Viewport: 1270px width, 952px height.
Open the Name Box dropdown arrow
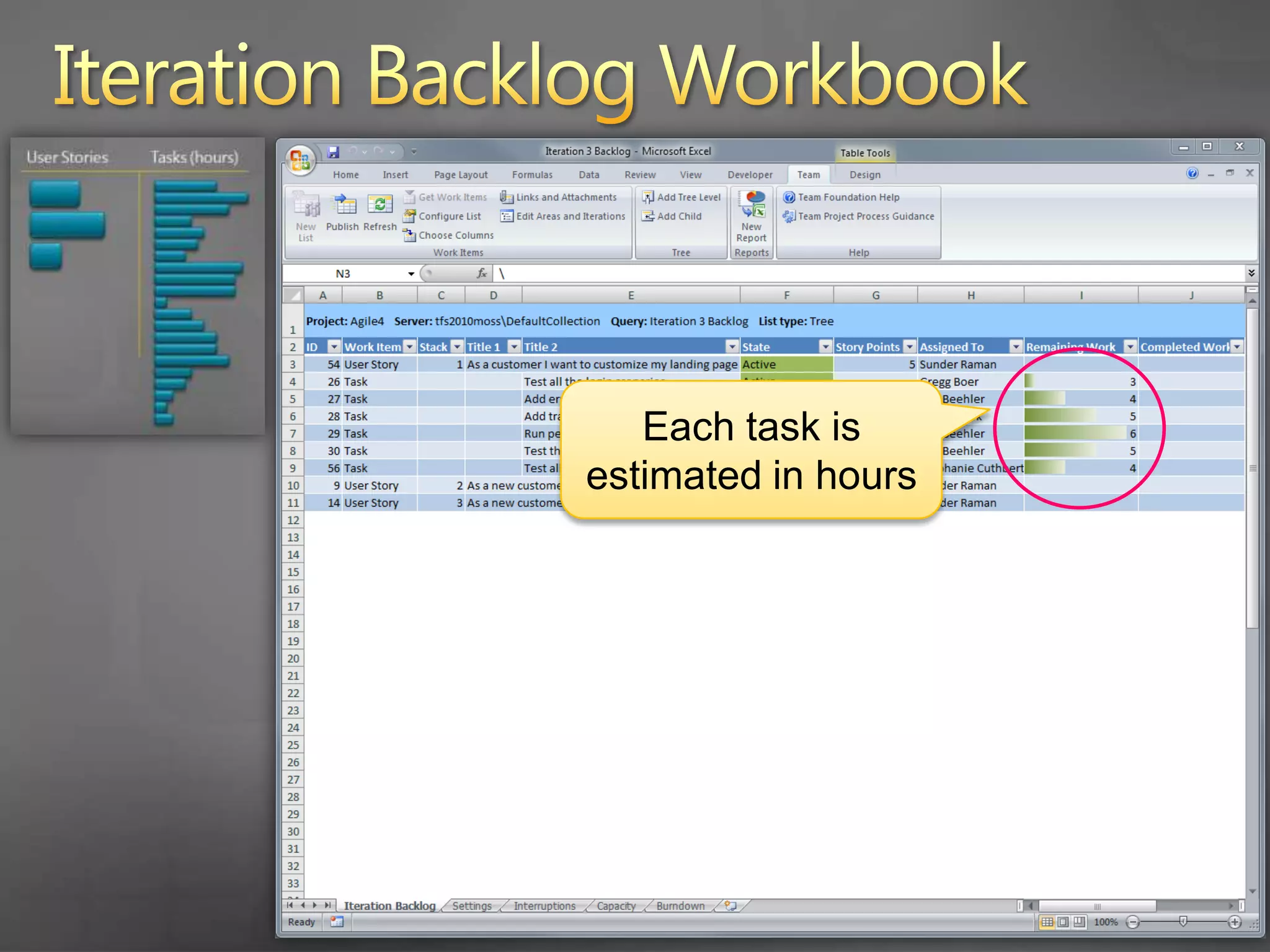411,274
